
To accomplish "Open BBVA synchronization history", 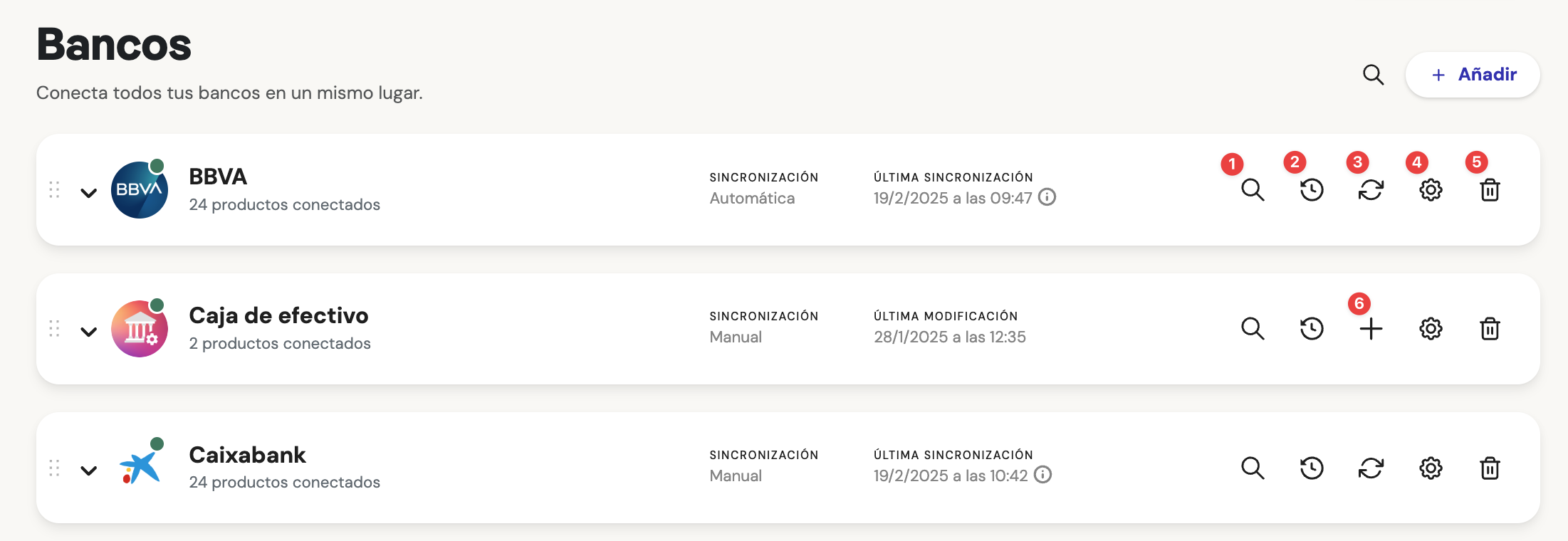I will click(1312, 190).
